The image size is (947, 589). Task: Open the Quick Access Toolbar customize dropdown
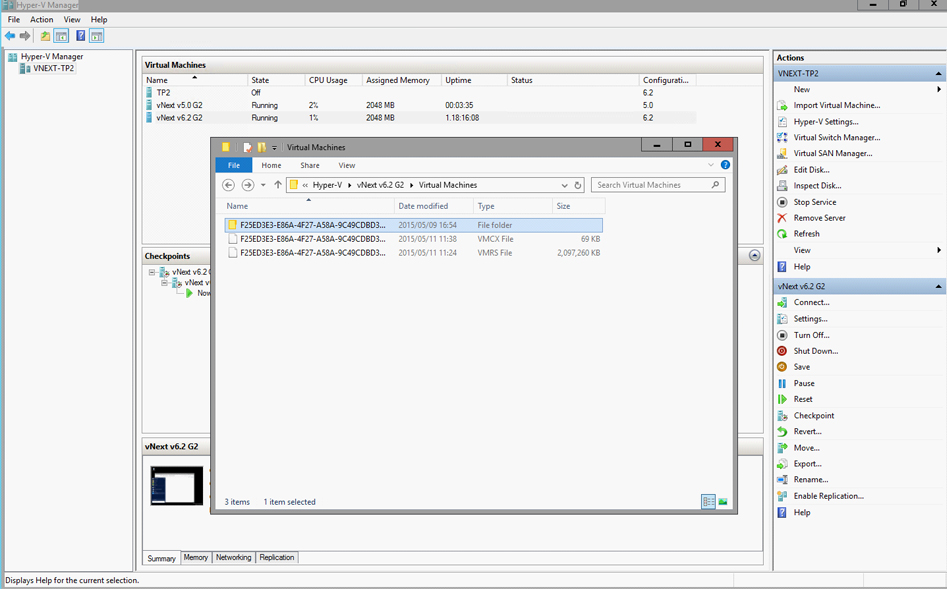(274, 147)
